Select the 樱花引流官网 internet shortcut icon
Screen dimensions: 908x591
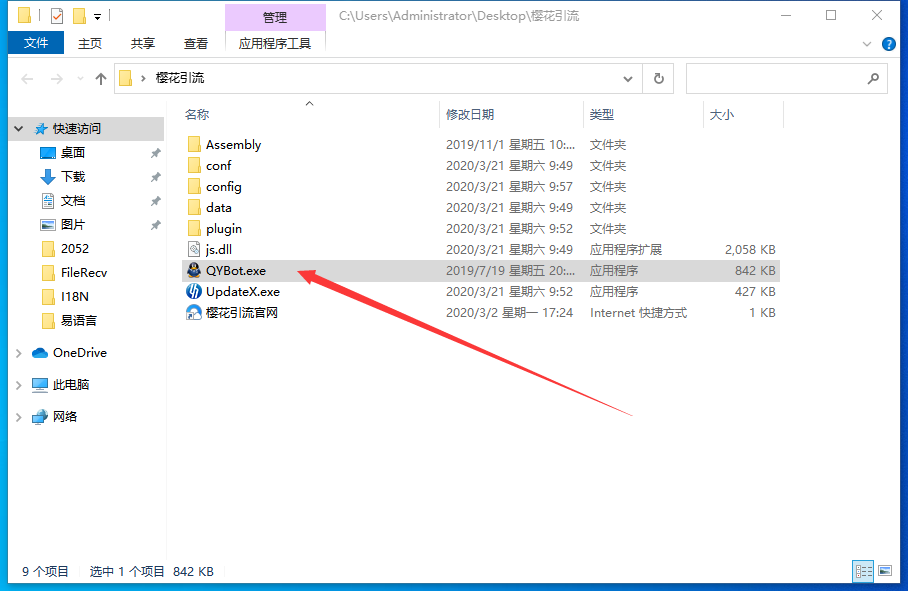pyautogui.click(x=194, y=313)
